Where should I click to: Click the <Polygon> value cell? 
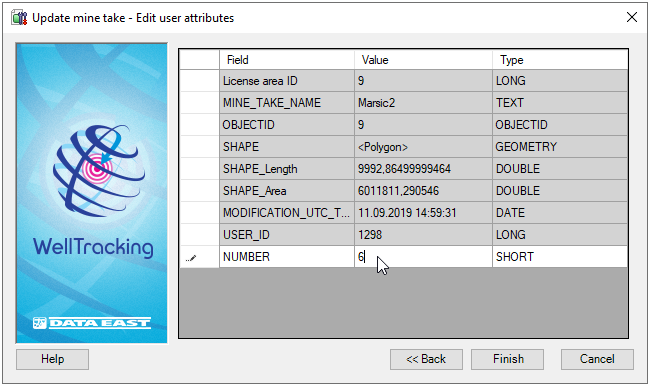click(x=423, y=147)
